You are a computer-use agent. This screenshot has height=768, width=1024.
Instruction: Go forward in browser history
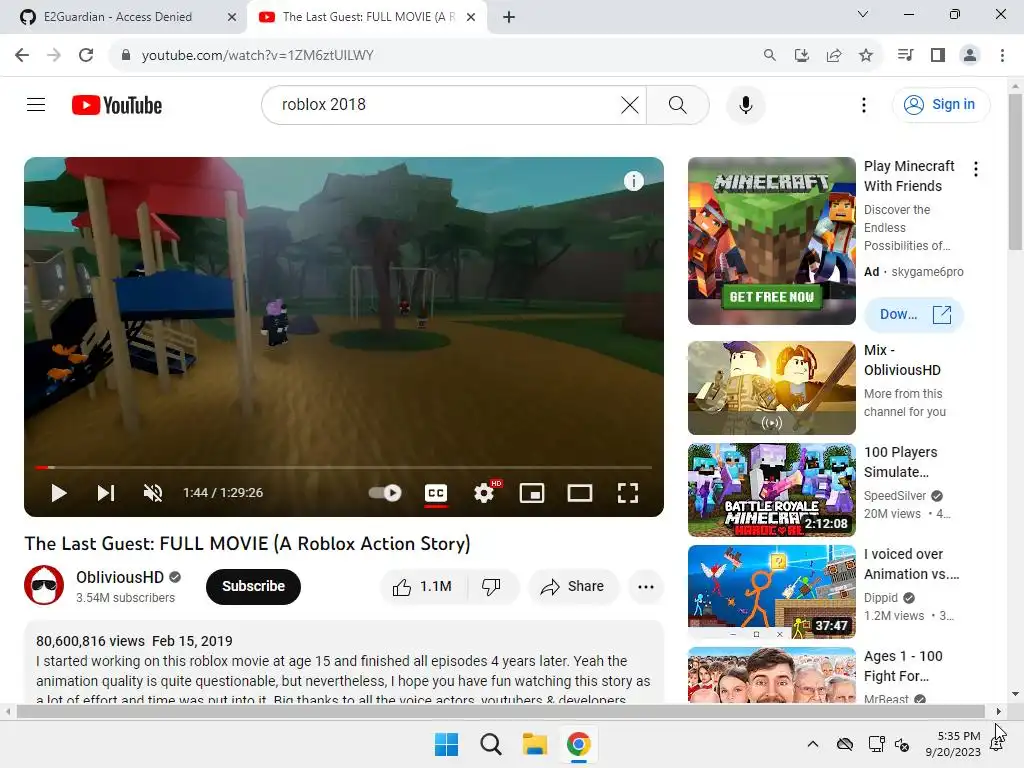click(x=54, y=55)
